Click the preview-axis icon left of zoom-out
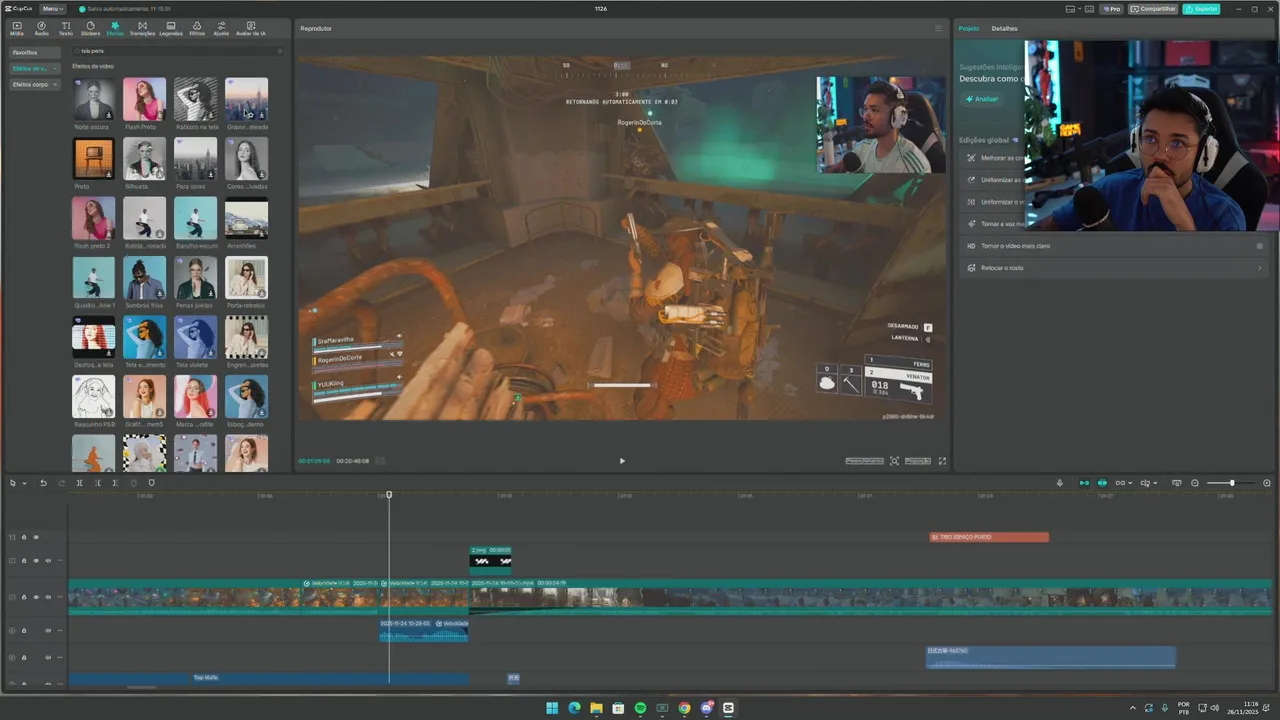The height and width of the screenshot is (720, 1280). [x=1177, y=483]
